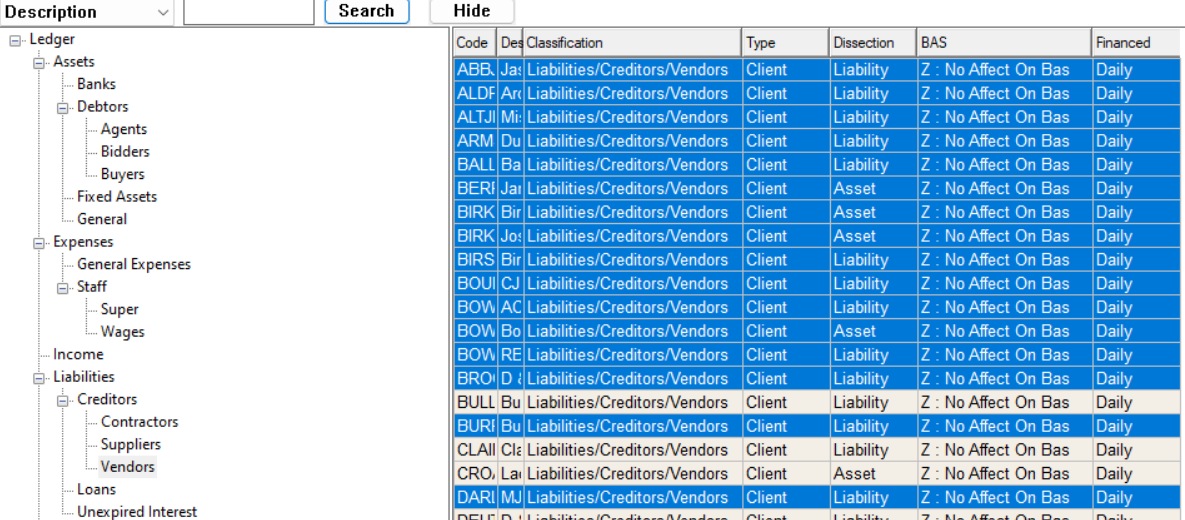1185x520 pixels.
Task: Select Income tree item
Action: pyautogui.click(x=79, y=354)
